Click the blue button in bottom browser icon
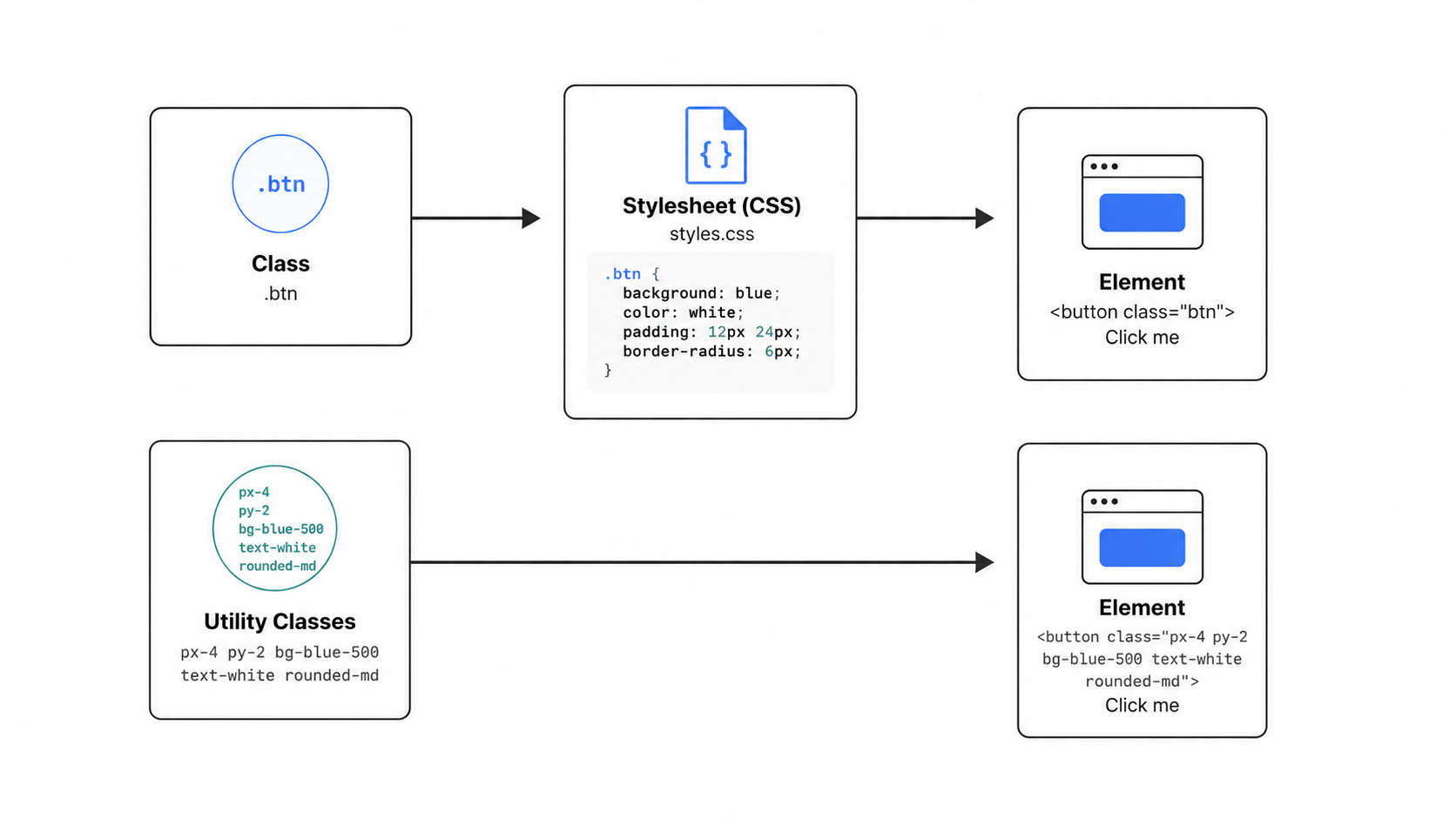 [x=1143, y=547]
